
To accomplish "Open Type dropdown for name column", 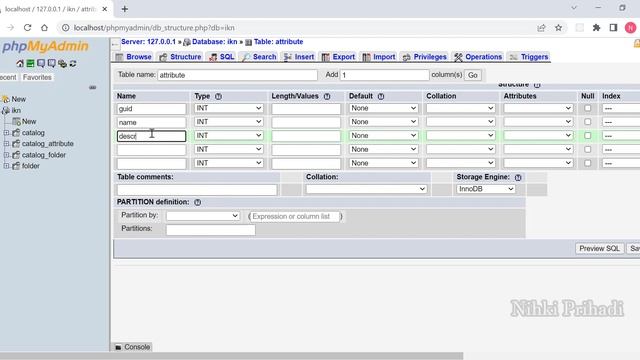I will coord(229,122).
